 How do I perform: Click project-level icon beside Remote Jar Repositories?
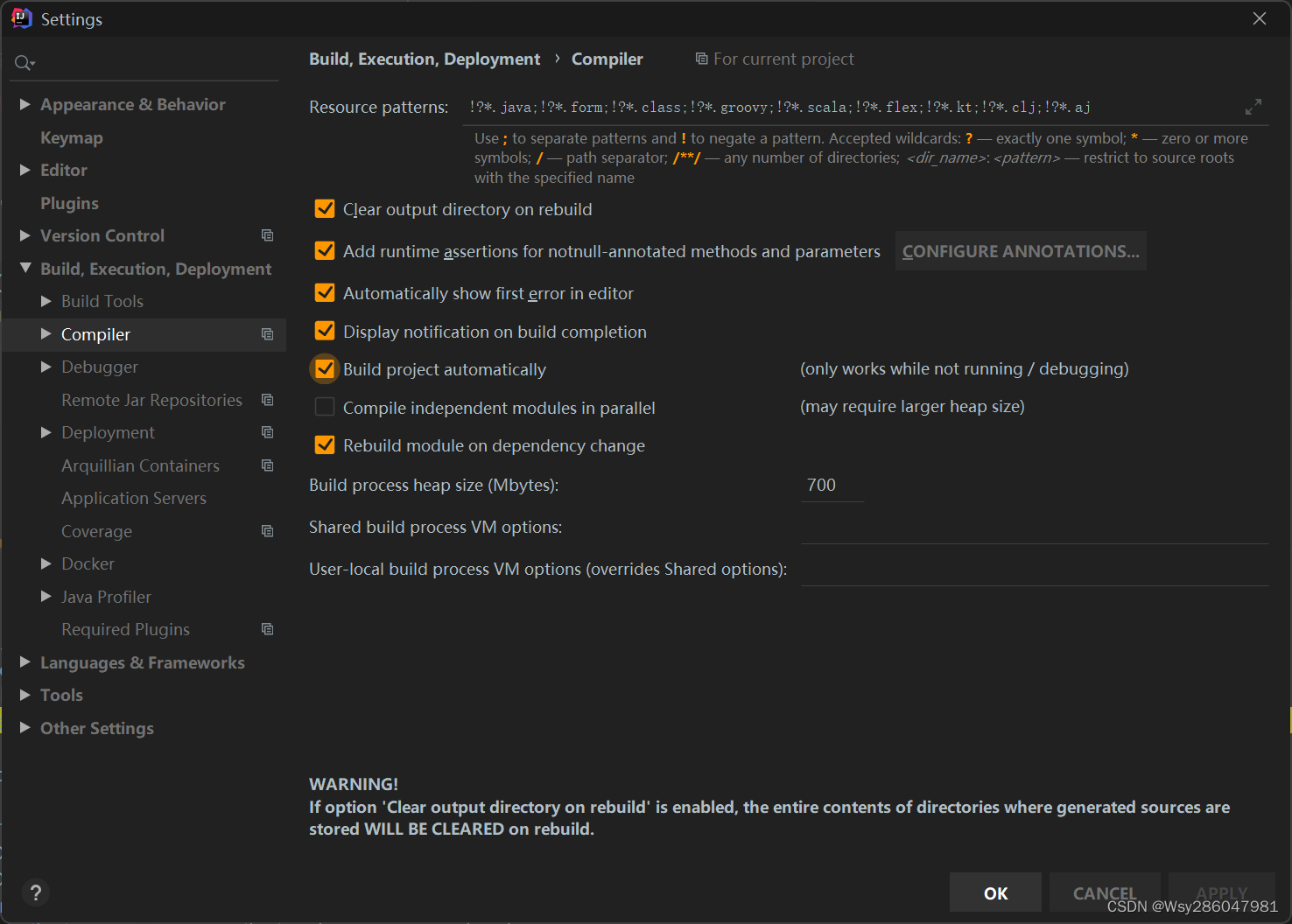268,400
